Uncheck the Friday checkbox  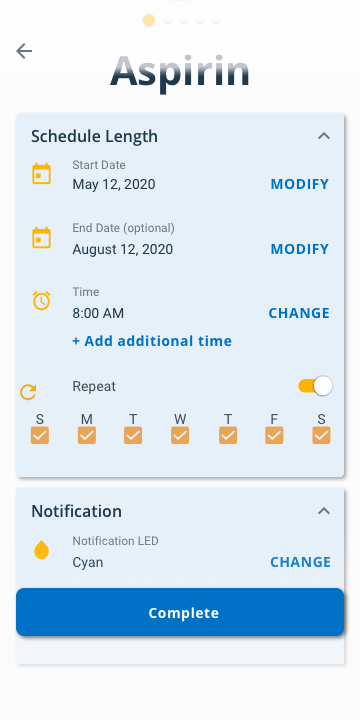pyautogui.click(x=274, y=435)
